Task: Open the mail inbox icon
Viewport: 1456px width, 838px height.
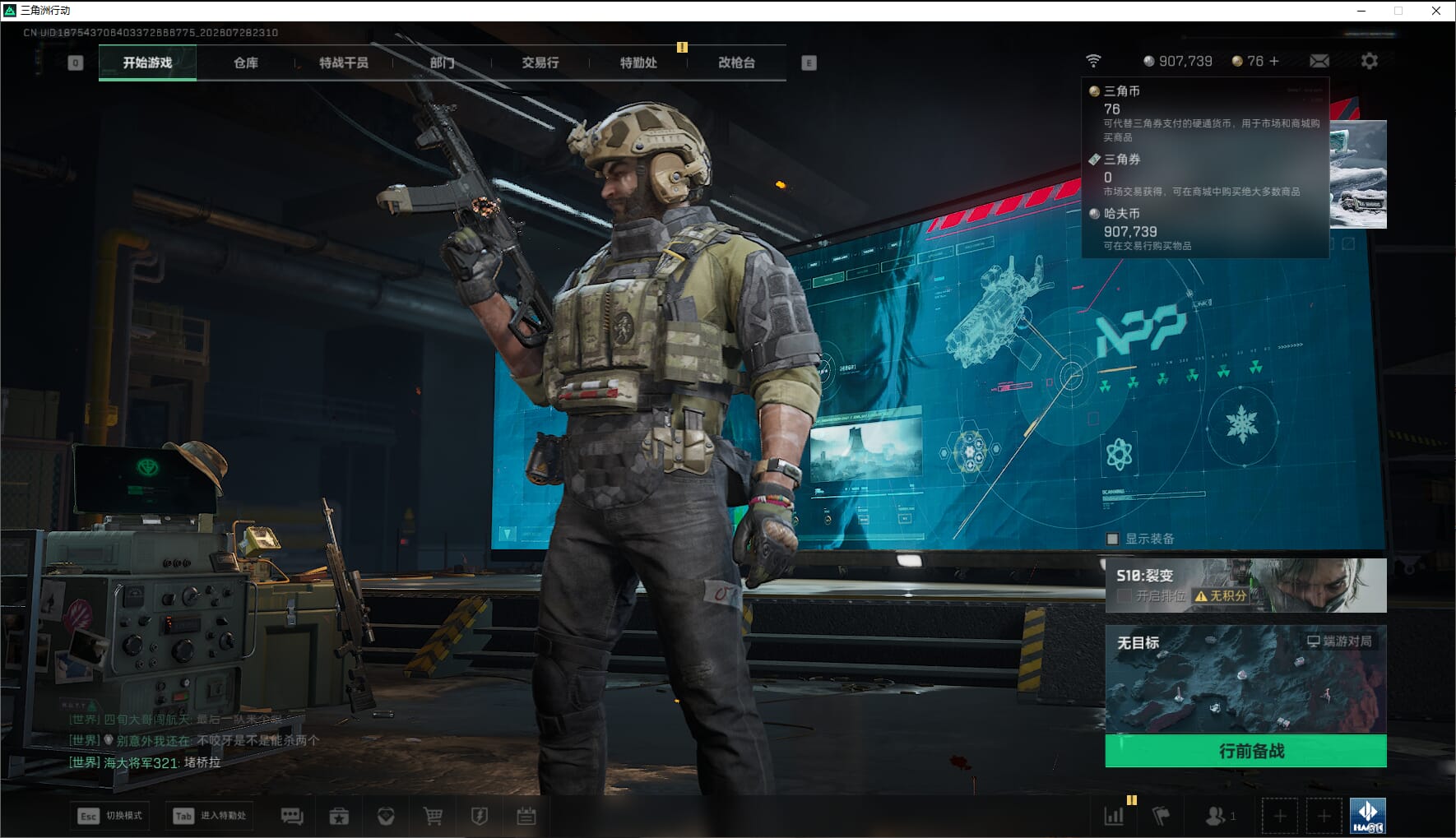Action: click(x=1319, y=61)
